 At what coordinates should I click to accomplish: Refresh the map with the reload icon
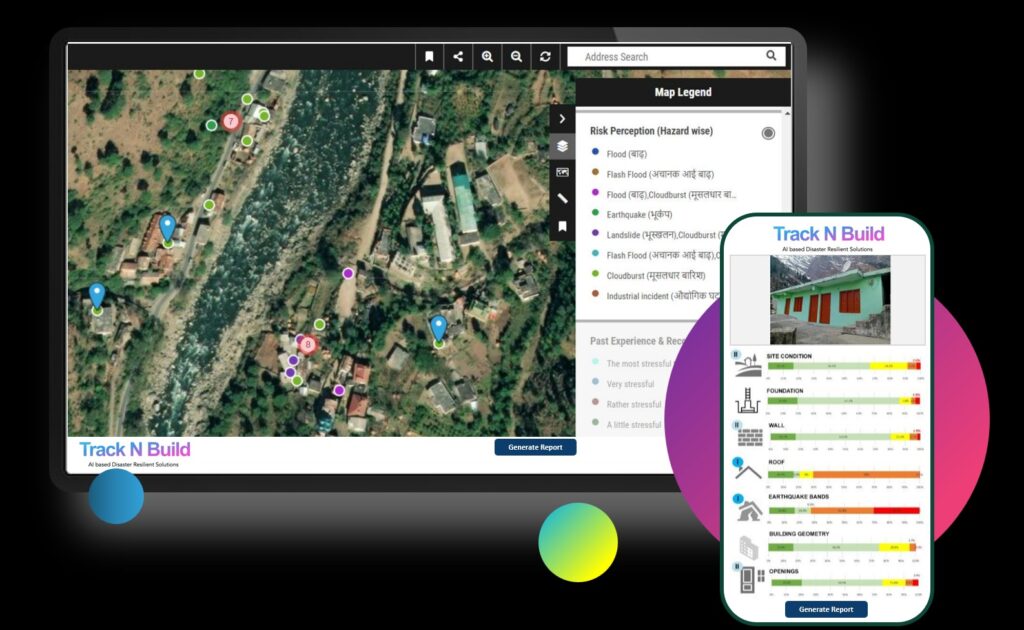[x=545, y=57]
